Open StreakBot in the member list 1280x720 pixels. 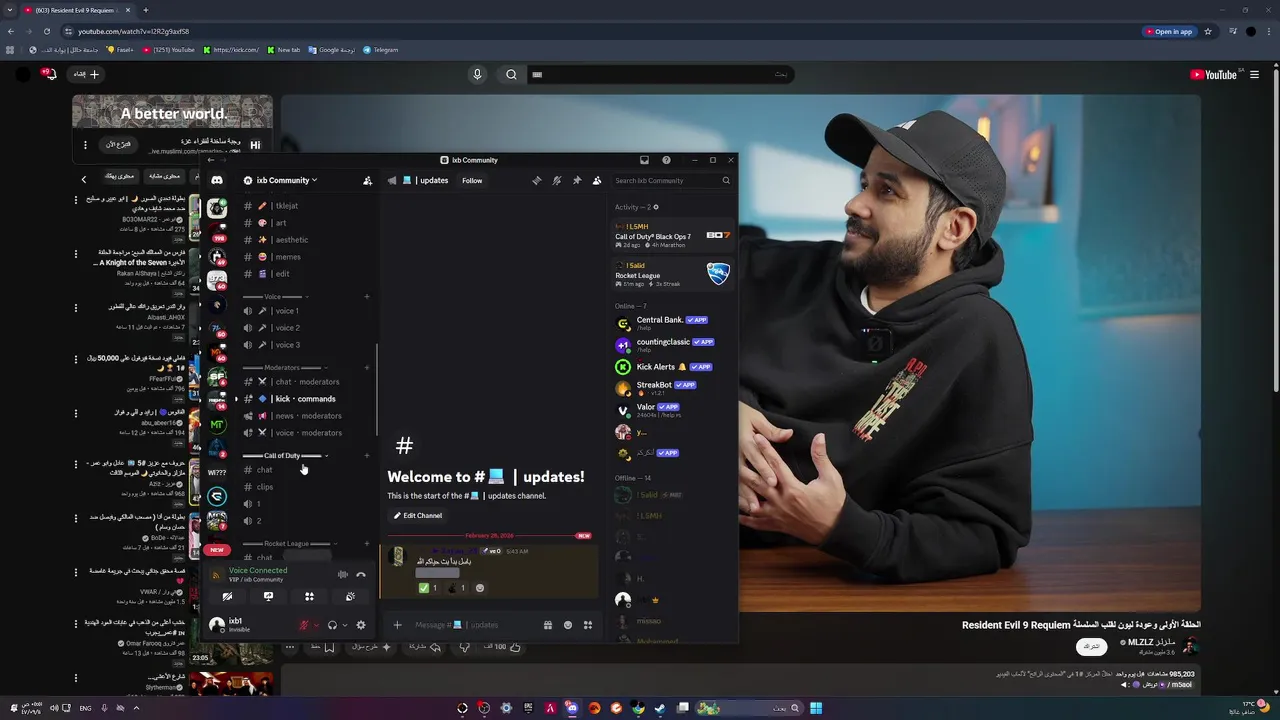tap(673, 387)
